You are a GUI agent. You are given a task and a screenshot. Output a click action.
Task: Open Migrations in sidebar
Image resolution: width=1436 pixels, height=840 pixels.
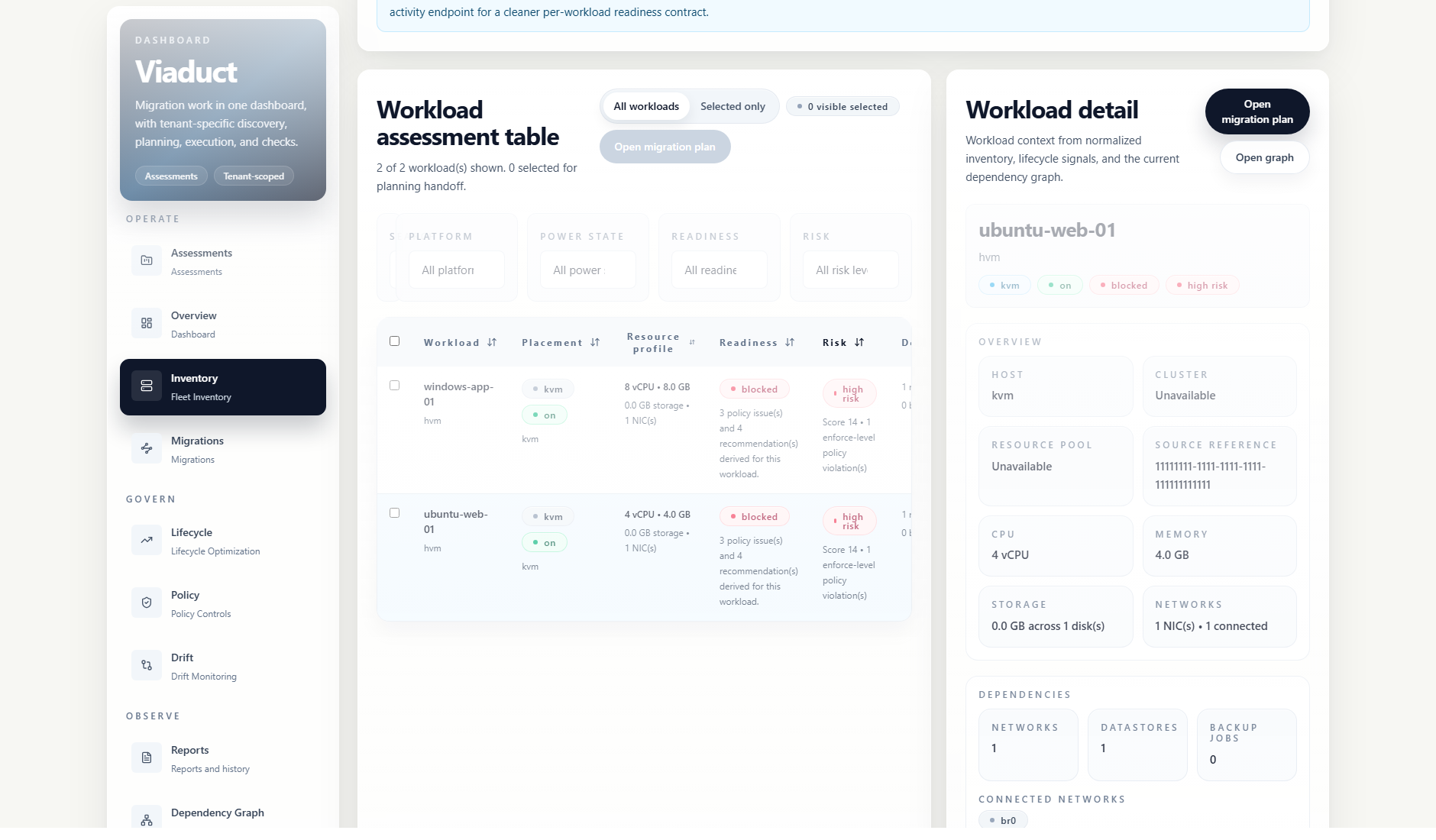click(223, 449)
